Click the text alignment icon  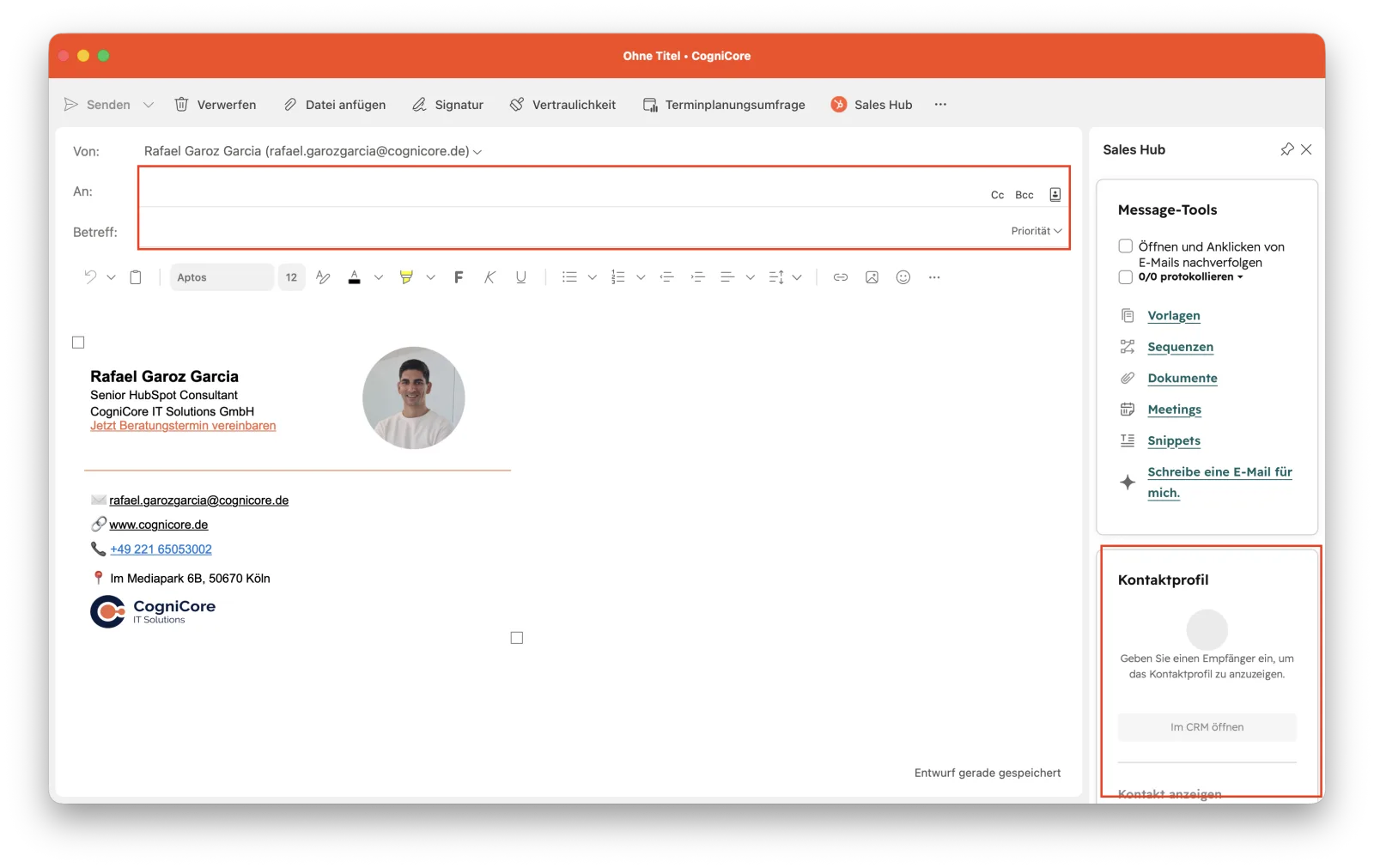pos(727,277)
